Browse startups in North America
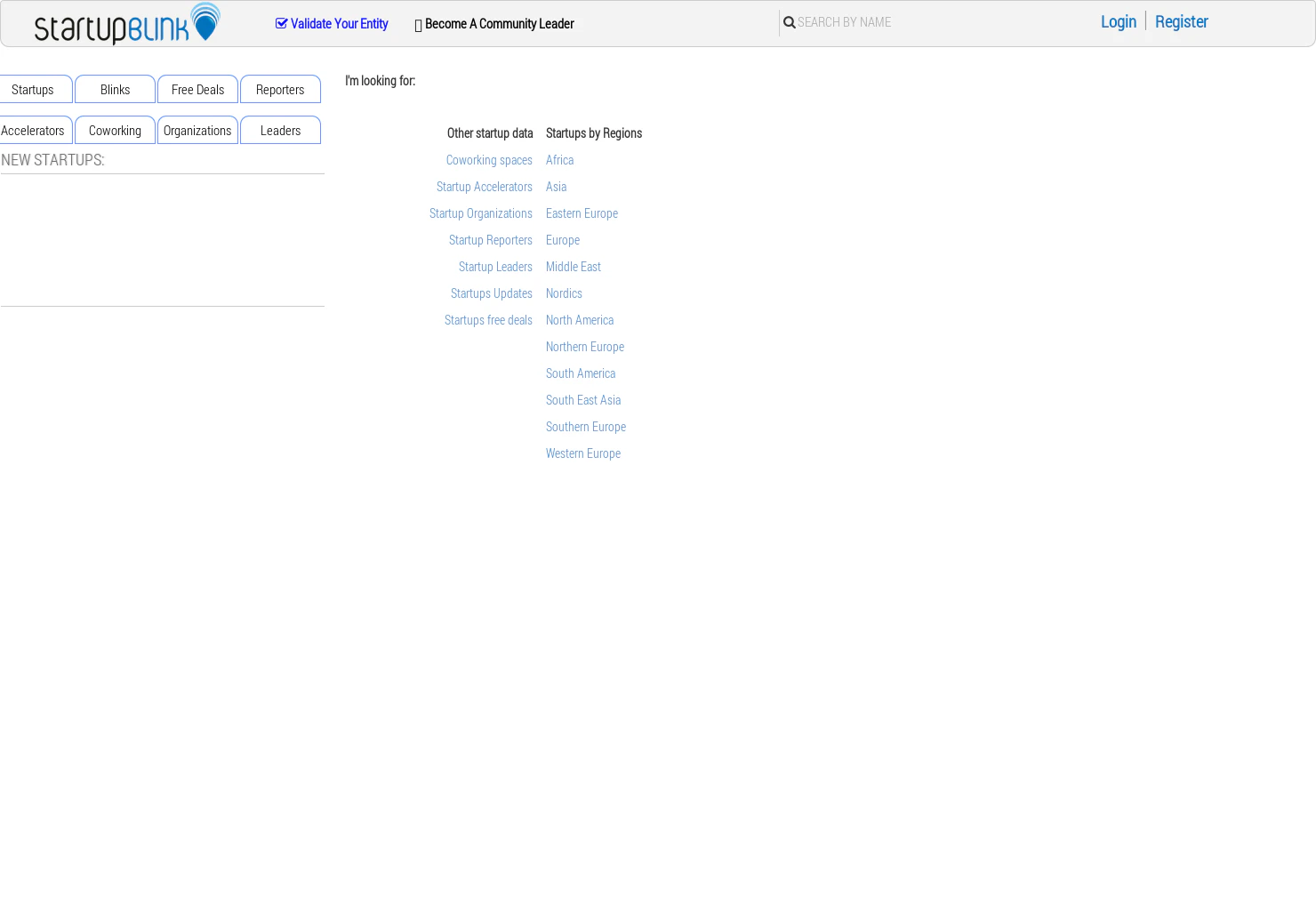Image resolution: width=1316 pixels, height=922 pixels. pos(580,320)
